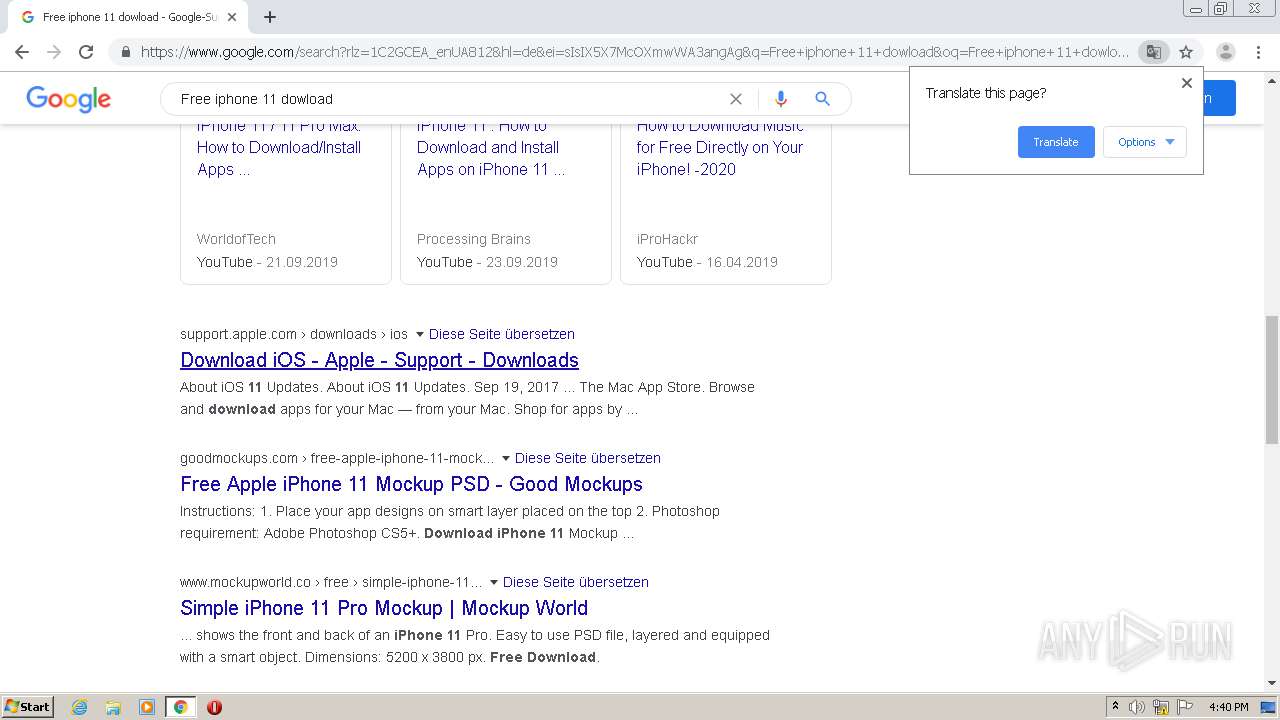Run search with magnifier icon

822,99
